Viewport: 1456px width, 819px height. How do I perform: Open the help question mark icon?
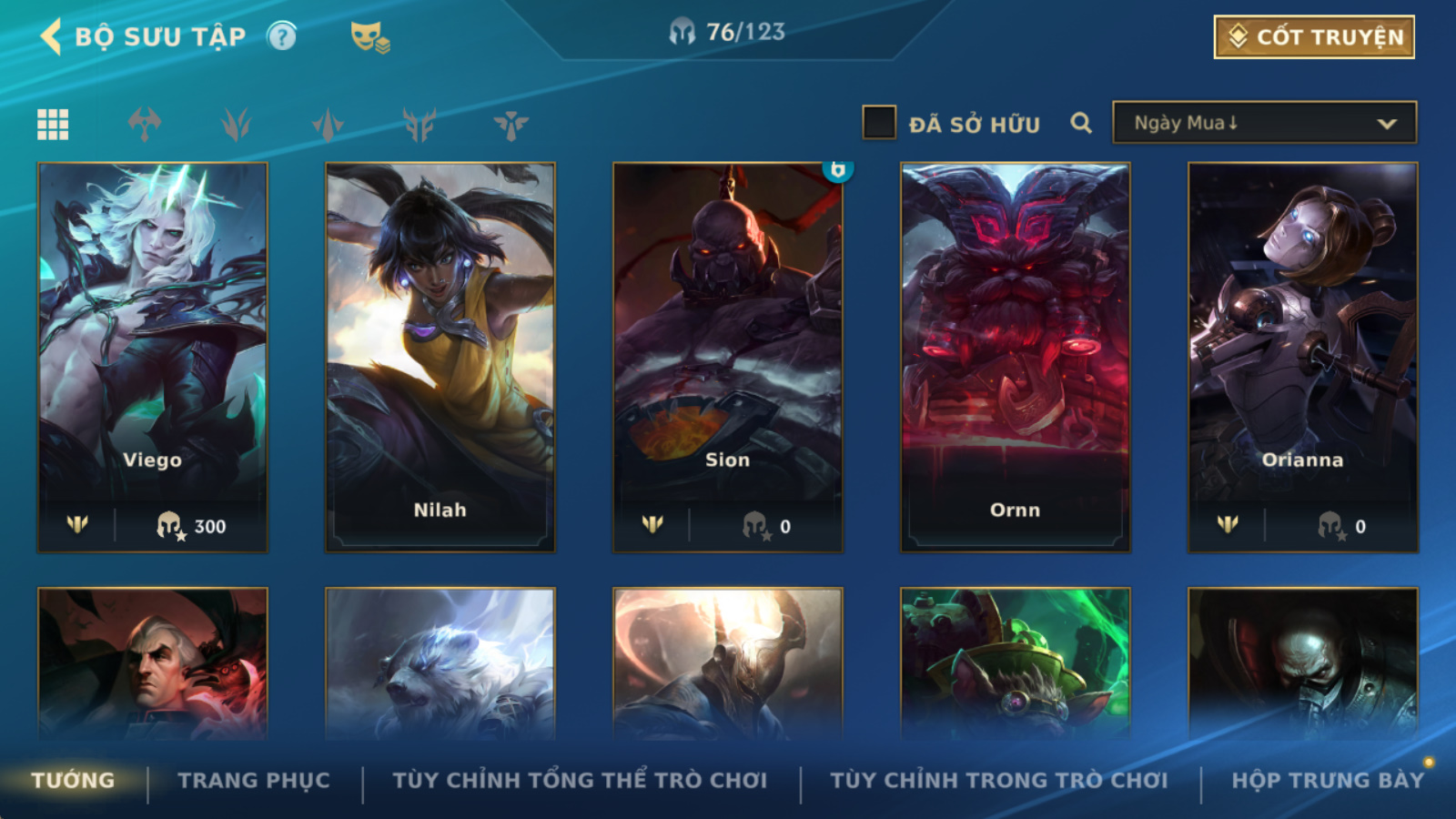282,36
